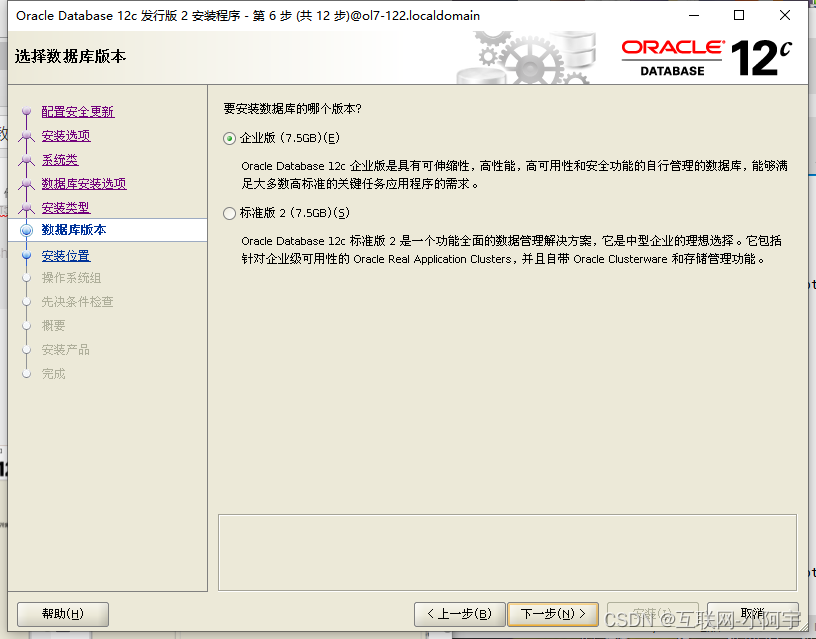The height and width of the screenshot is (639, 816).
Task: Click the 要安装数据库的哪个版本? question text
Action: pyautogui.click(x=292, y=109)
